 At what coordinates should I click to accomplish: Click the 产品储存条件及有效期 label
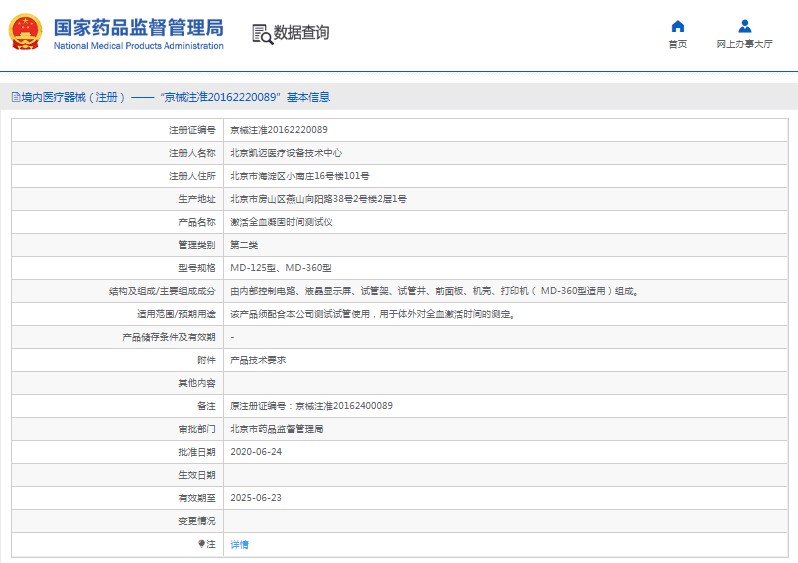click(x=168, y=337)
